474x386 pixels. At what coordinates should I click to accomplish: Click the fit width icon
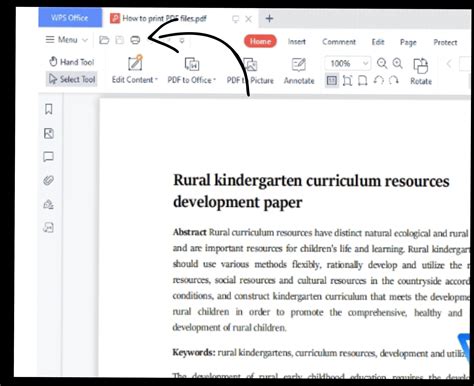[362, 81]
